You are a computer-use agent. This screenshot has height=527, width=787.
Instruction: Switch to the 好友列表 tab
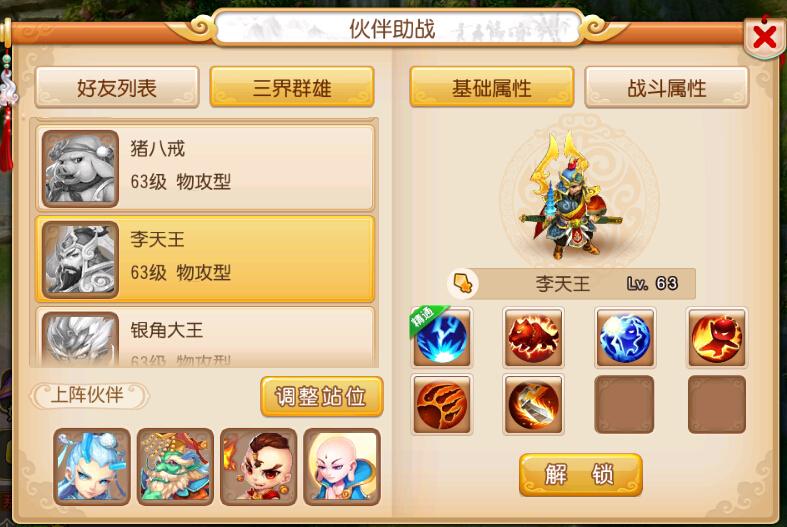pos(117,87)
